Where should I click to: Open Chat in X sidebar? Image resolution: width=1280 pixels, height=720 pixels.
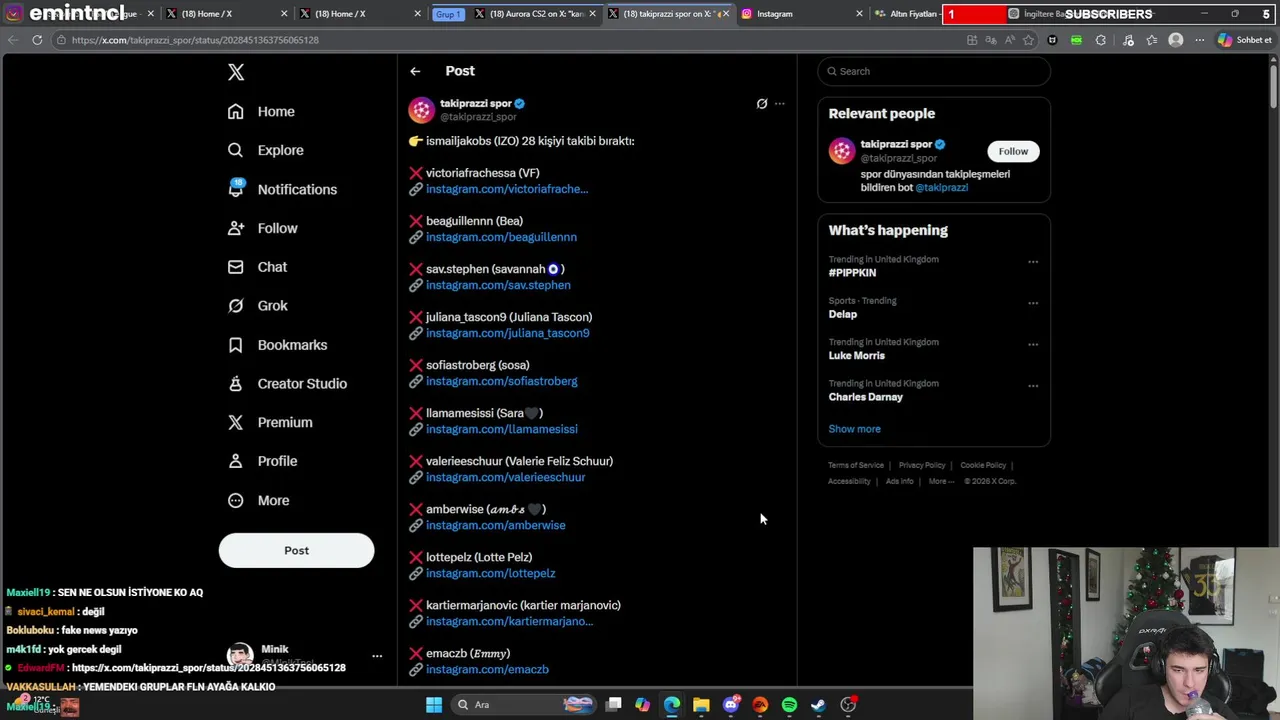(257, 267)
